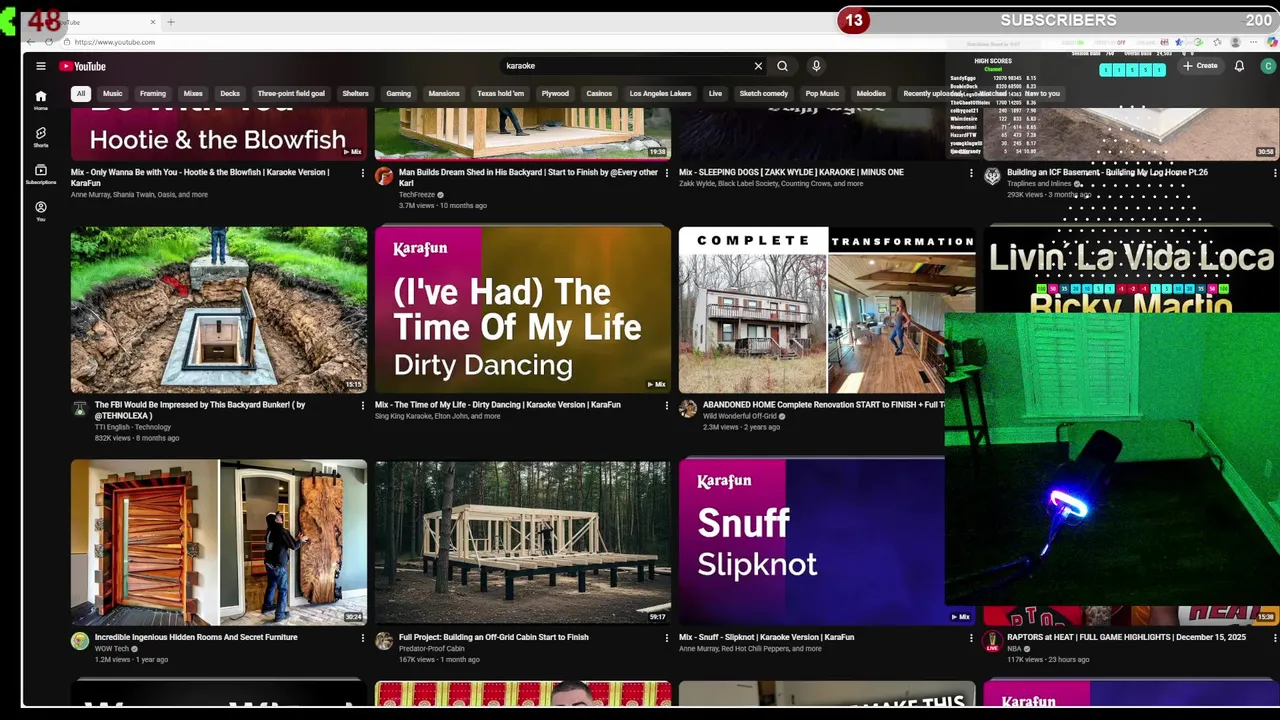Filter by the Gaming chip
1280x720 pixels.
tap(399, 94)
